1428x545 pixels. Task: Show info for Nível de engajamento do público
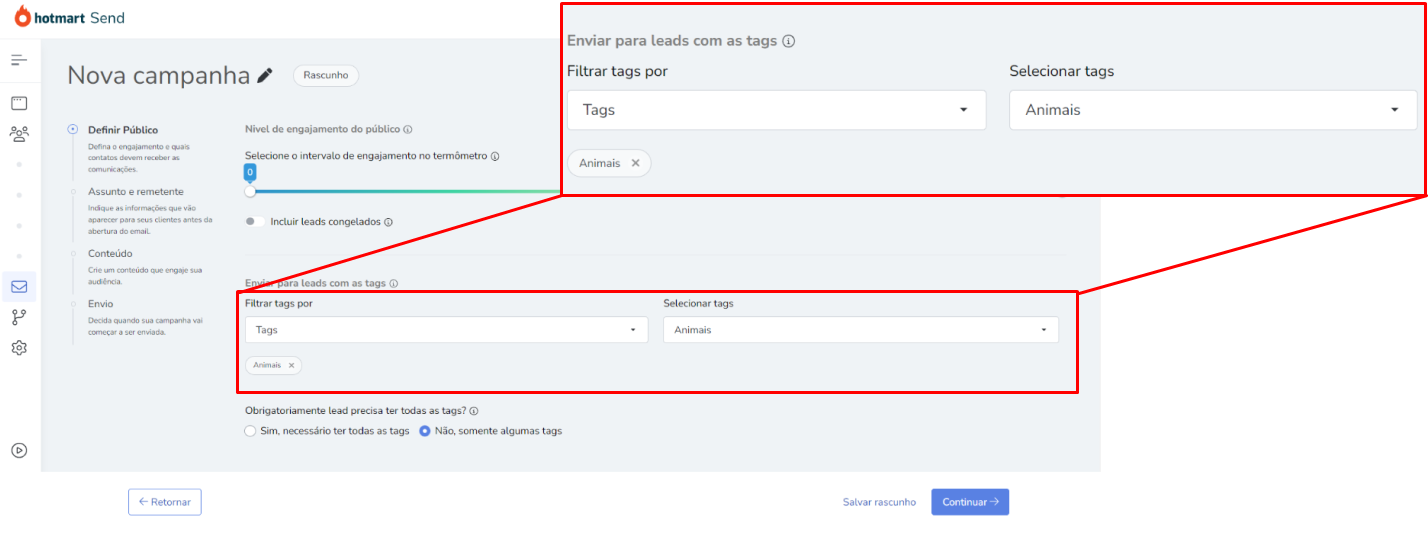[409, 129]
